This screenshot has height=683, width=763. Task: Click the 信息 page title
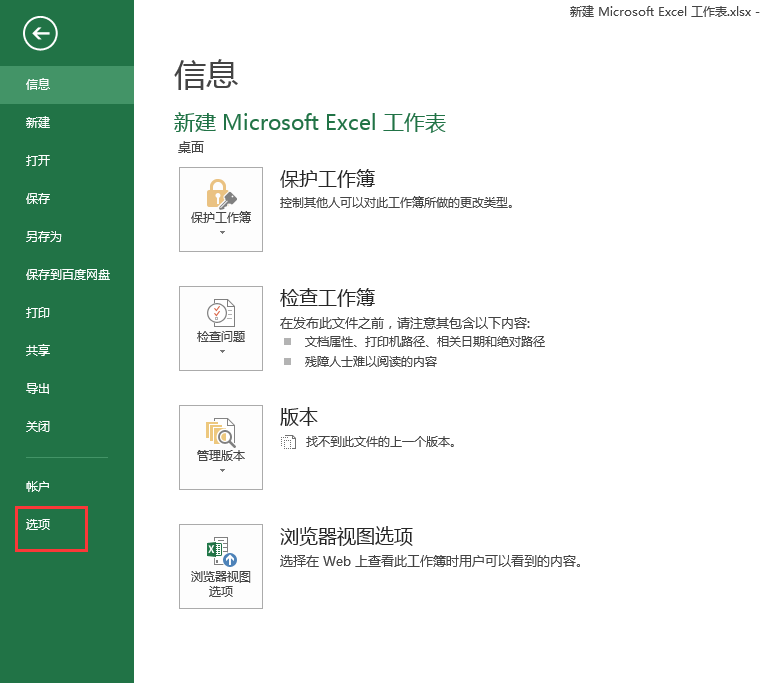(x=206, y=75)
